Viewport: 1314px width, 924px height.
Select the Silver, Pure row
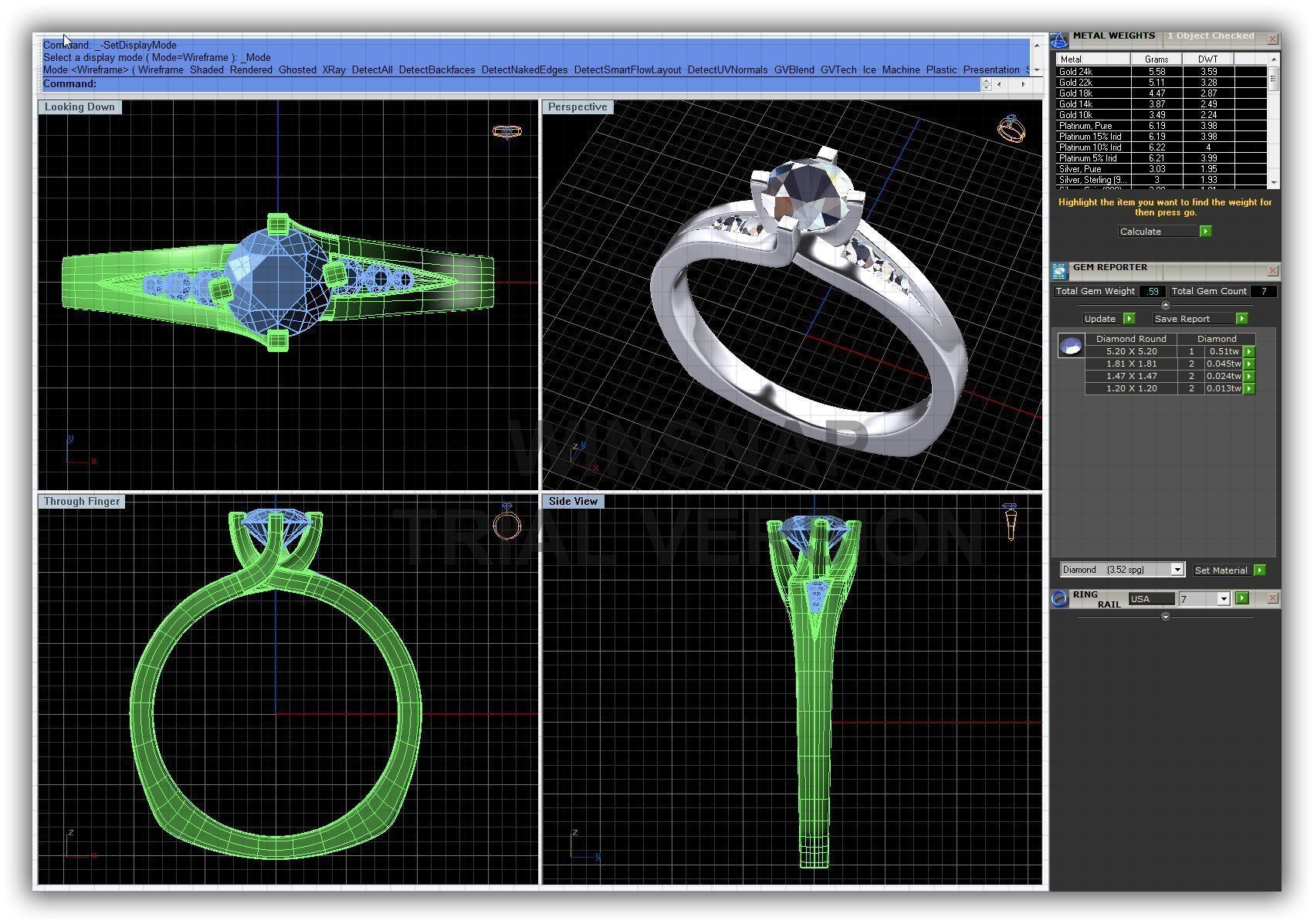point(1162,169)
